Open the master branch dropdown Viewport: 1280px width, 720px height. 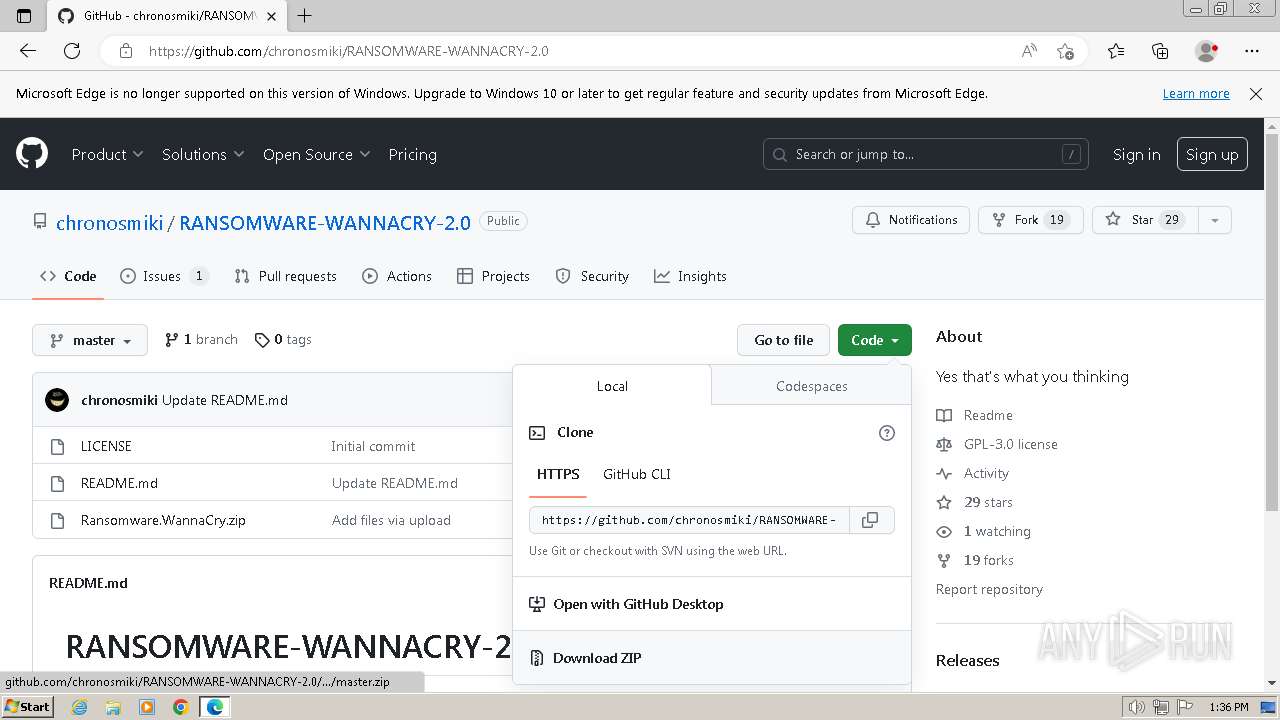pyautogui.click(x=90, y=340)
